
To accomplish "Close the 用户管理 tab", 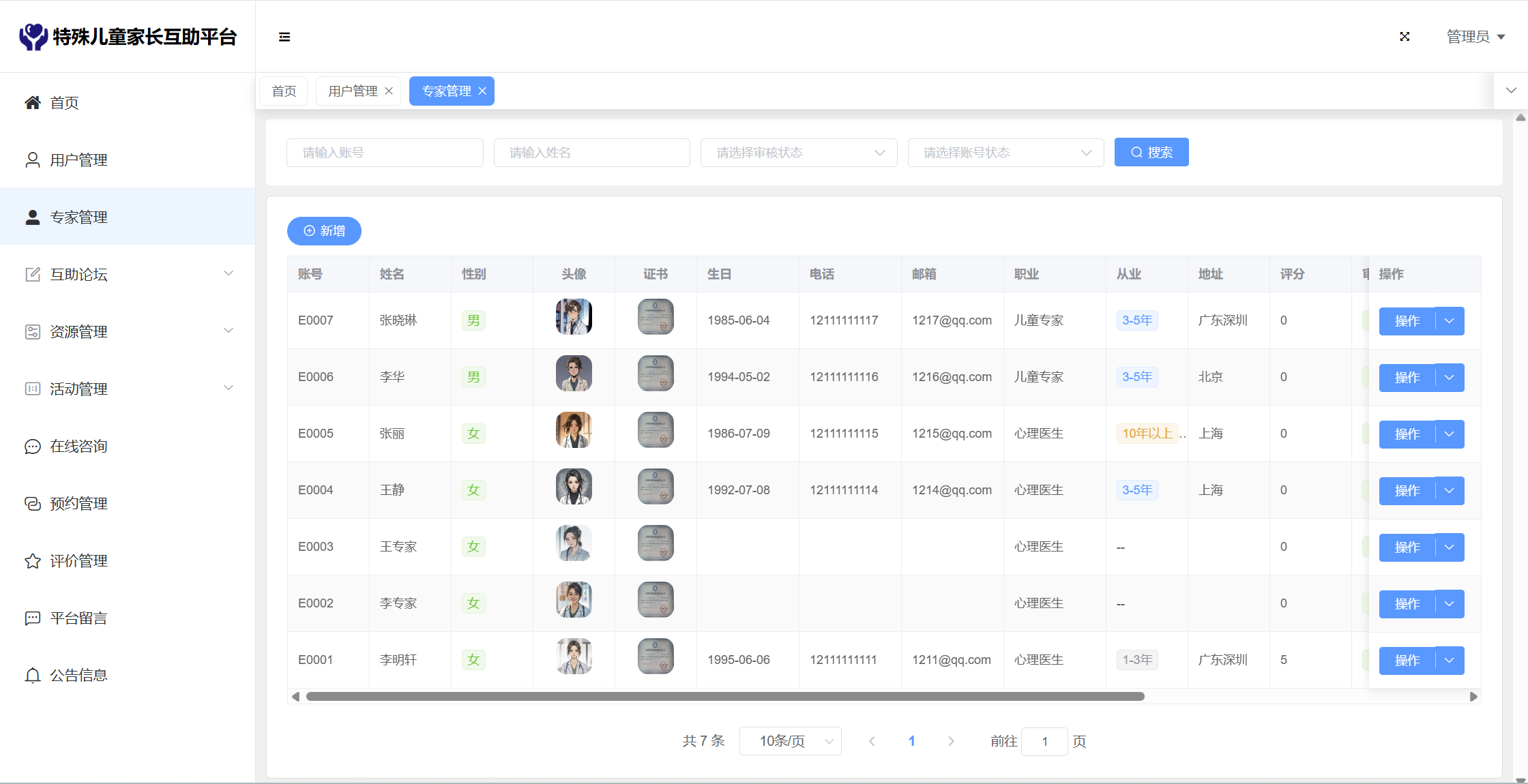I will [x=389, y=91].
